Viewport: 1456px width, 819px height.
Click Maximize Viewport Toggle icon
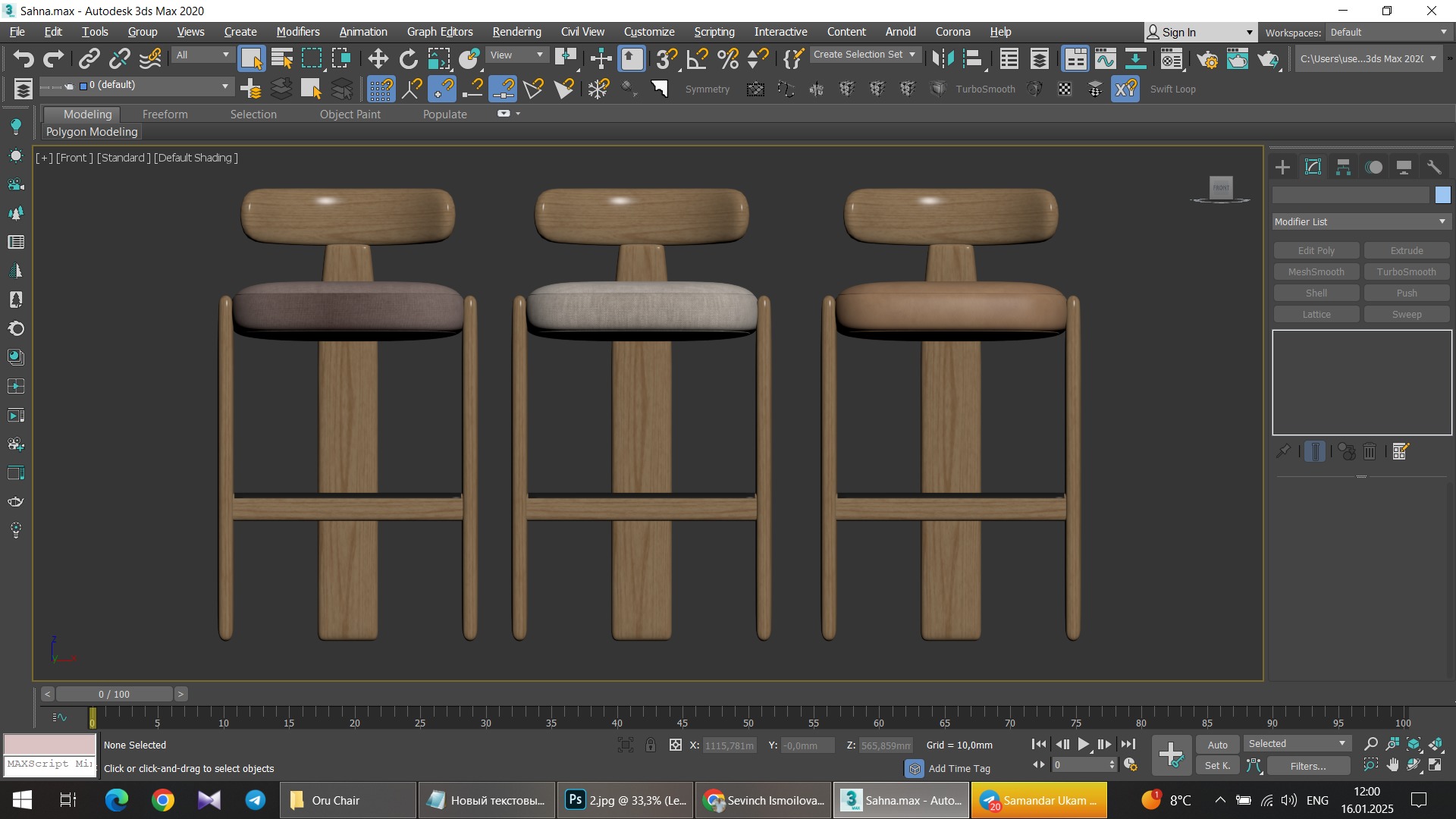1436,765
